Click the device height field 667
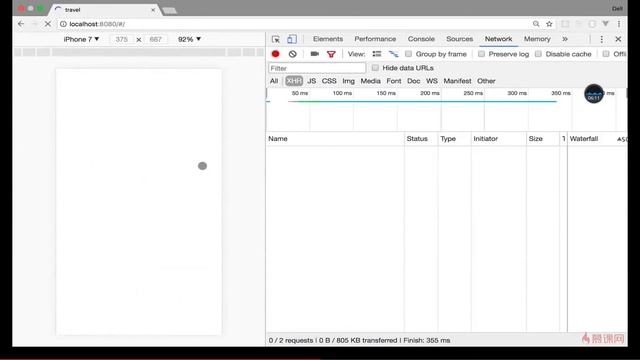Screen dimensions: 640x360 [x=156, y=39]
